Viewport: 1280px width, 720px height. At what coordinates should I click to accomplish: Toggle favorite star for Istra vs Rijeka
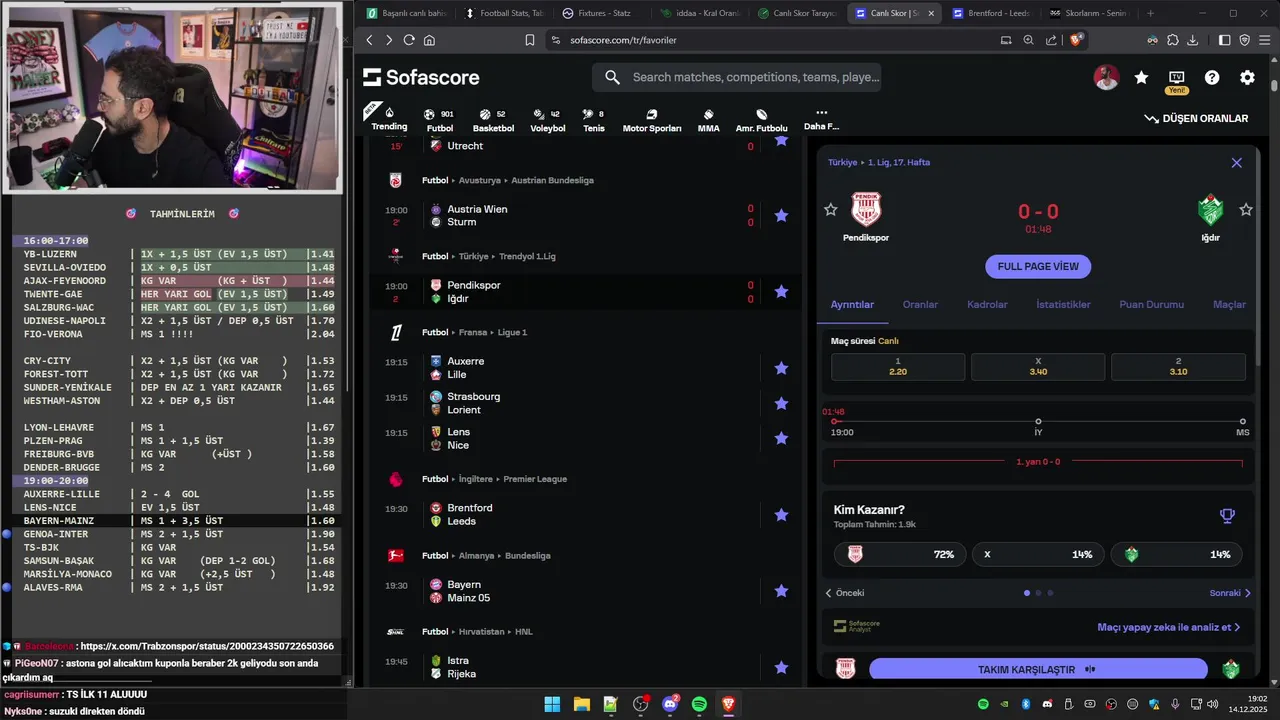(781, 667)
